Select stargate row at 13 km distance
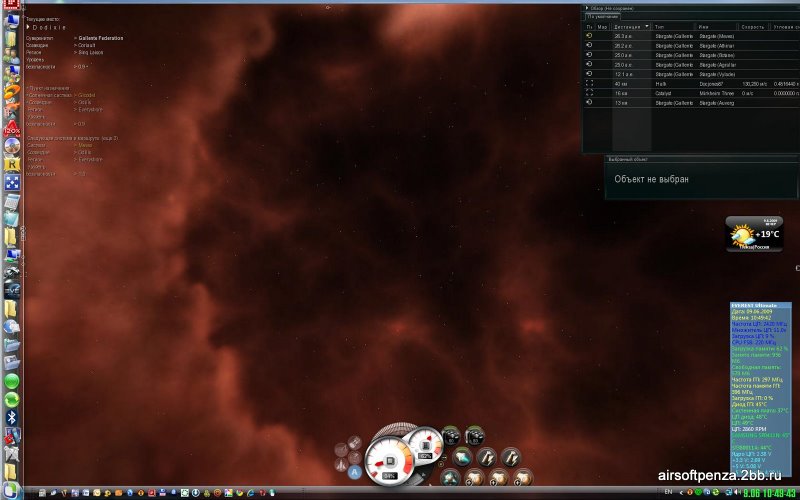Viewport: 800px width, 500px height. (691, 103)
